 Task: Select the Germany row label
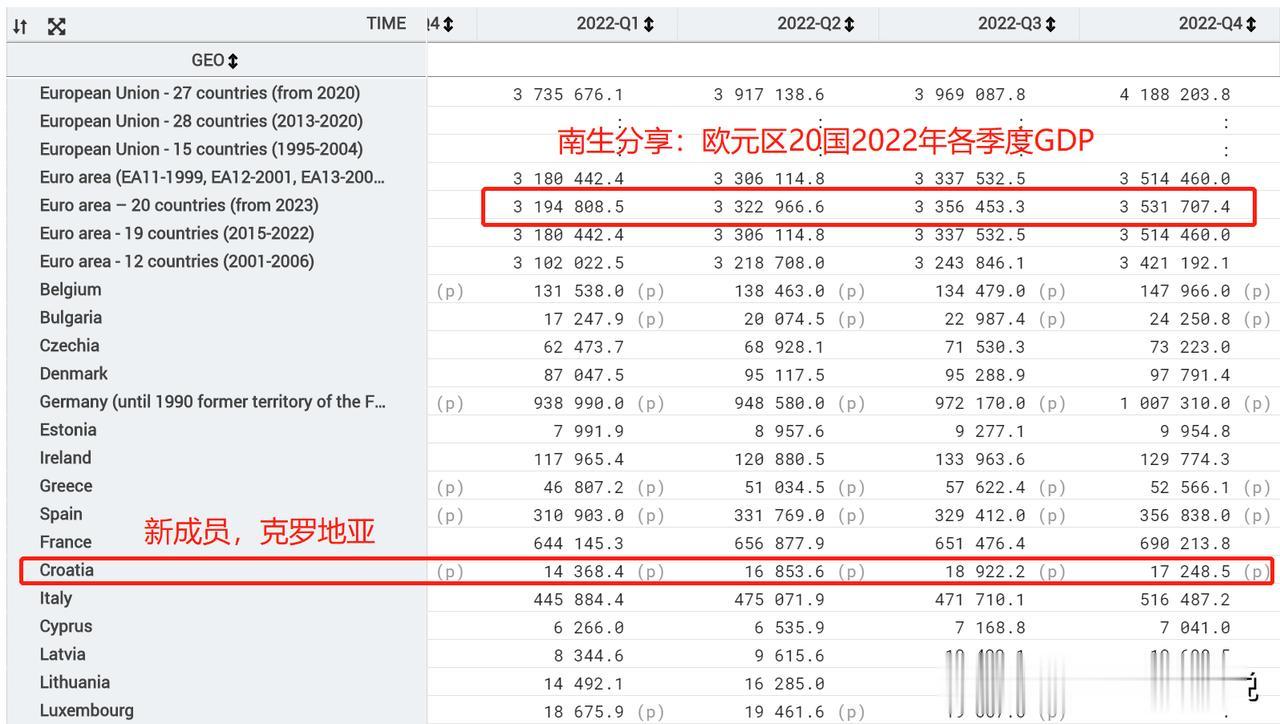[213, 401]
